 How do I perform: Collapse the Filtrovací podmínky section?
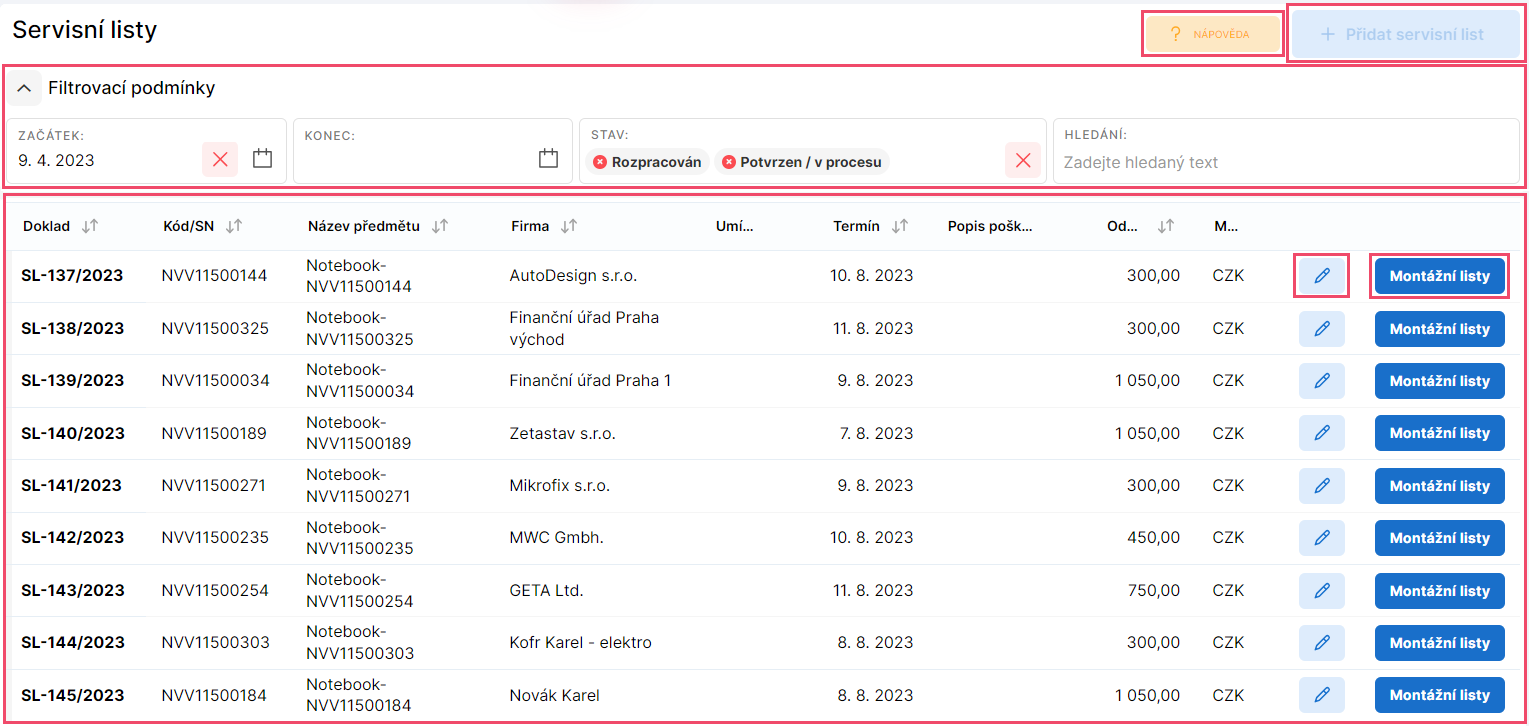point(25,88)
